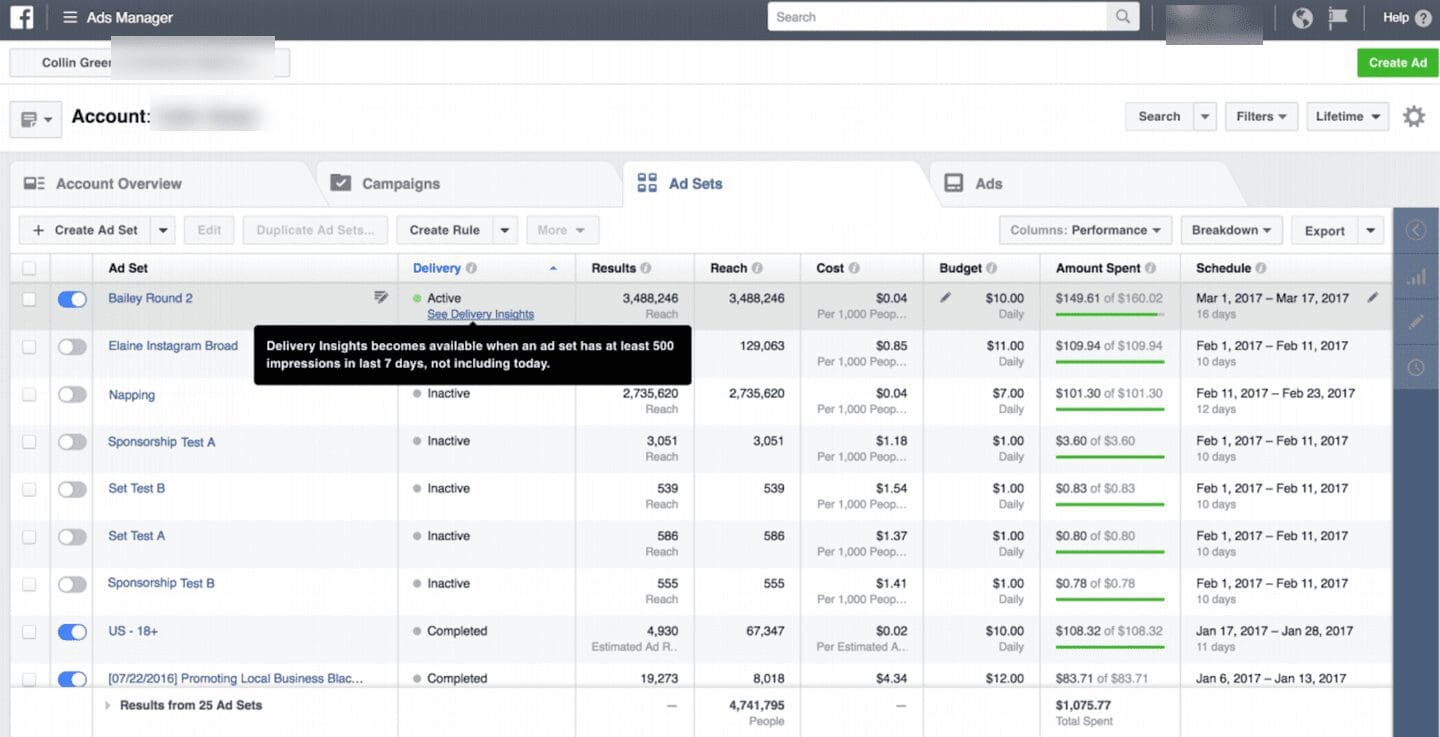
Task: Open the Account Overview tab
Action: [118, 184]
